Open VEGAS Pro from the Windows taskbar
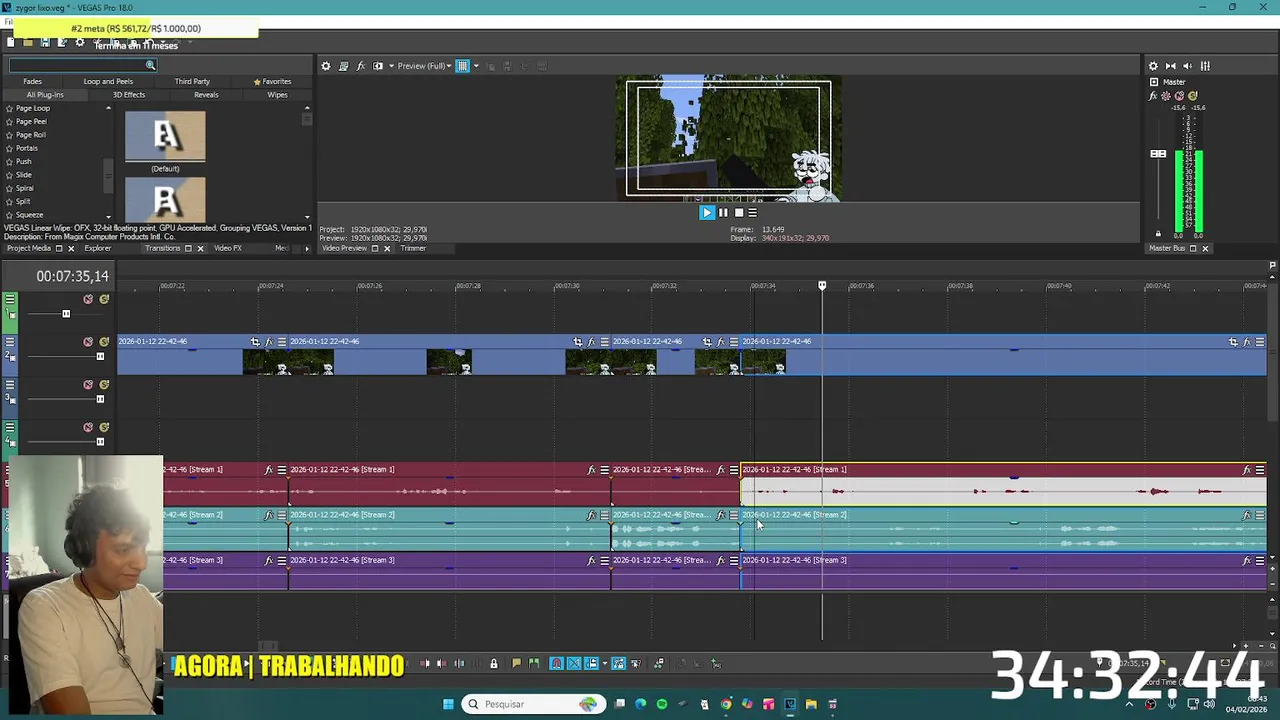This screenshot has height=720, width=1280. [x=790, y=704]
